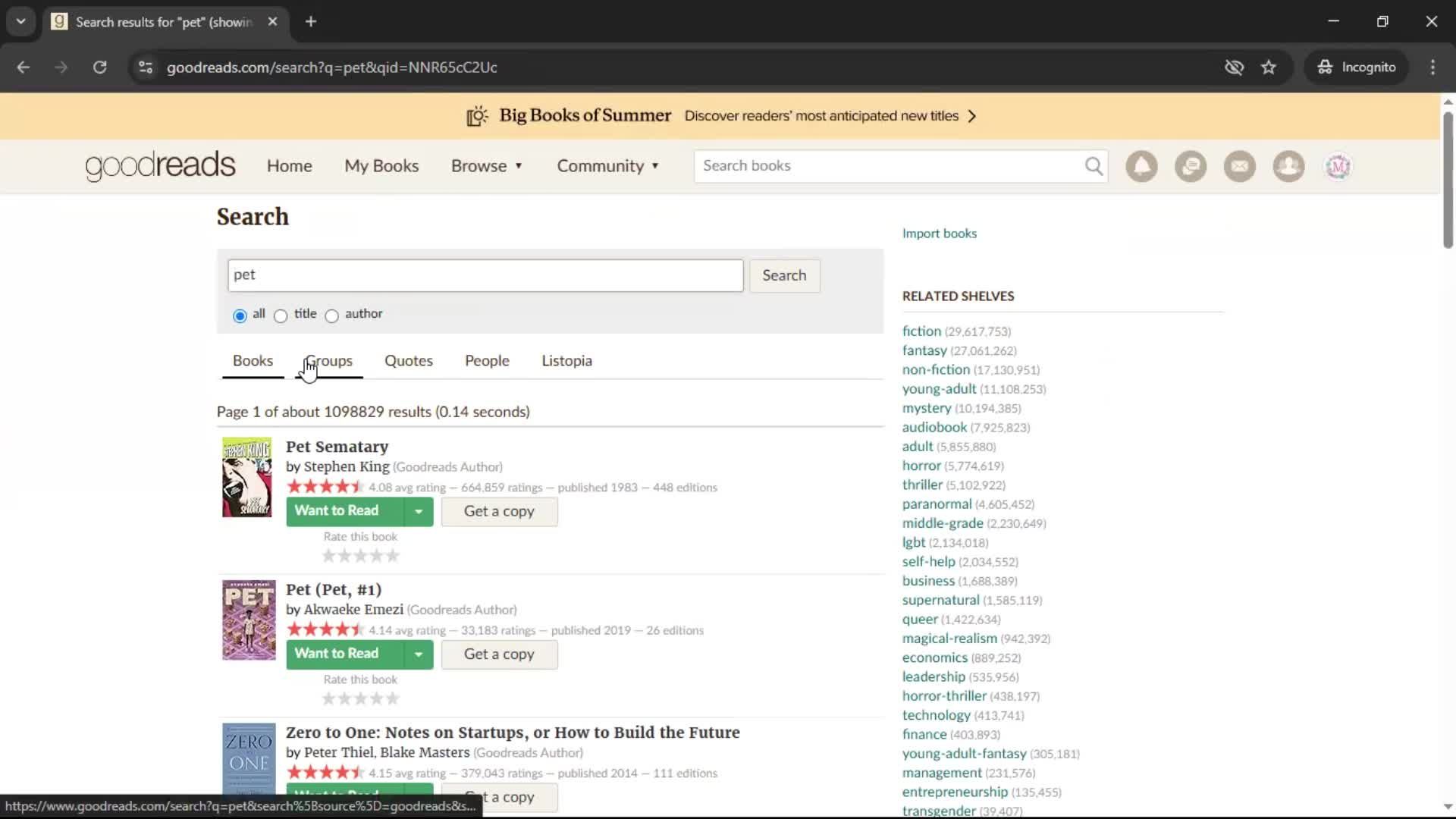This screenshot has height=819, width=1456.
Task: Go back to the previous page
Action: click(x=24, y=67)
